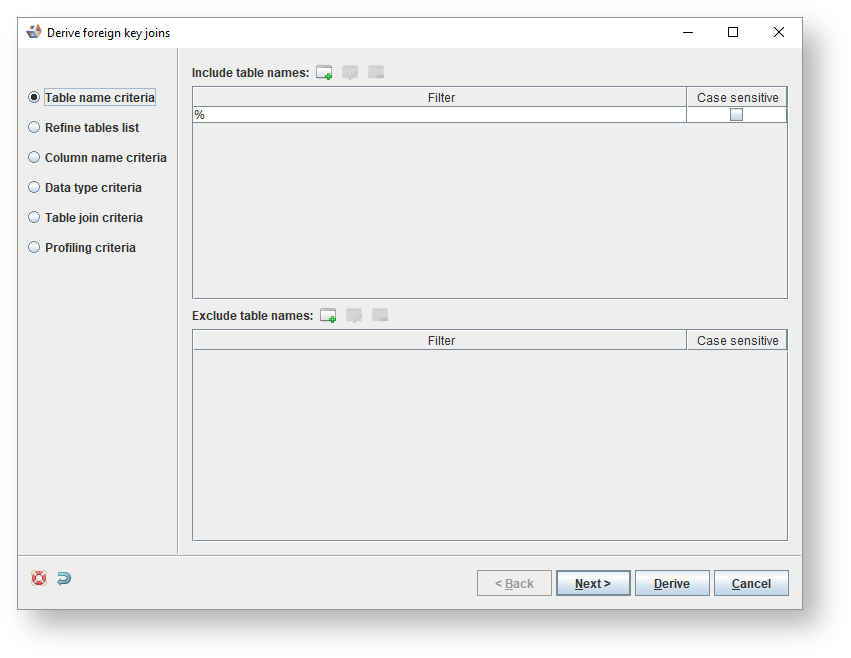The height and width of the screenshot is (658, 851).
Task: Click edit icon for include table names
Action: (x=350, y=72)
